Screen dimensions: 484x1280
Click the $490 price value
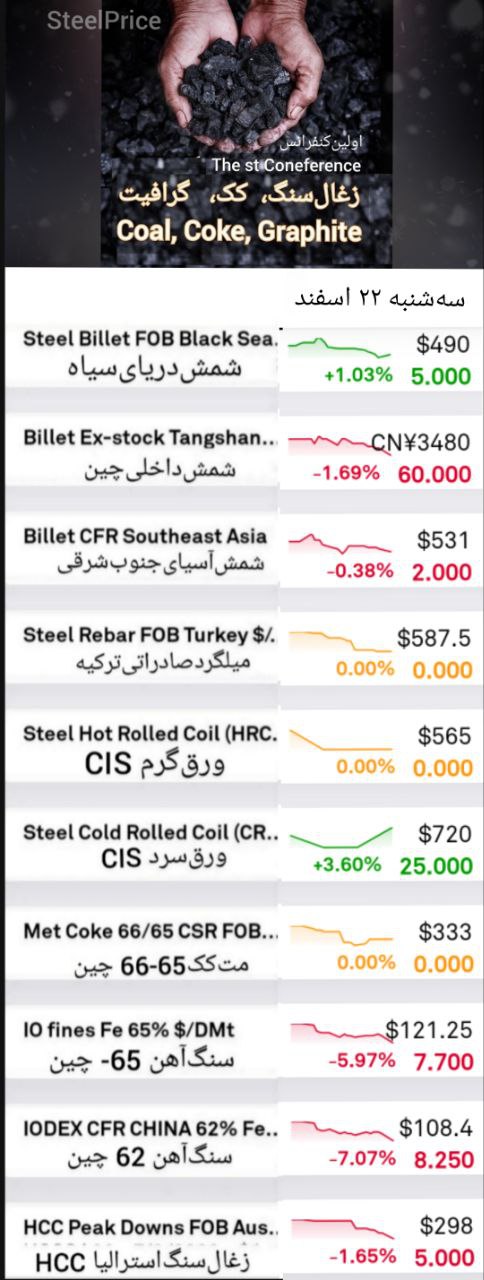pos(442,345)
